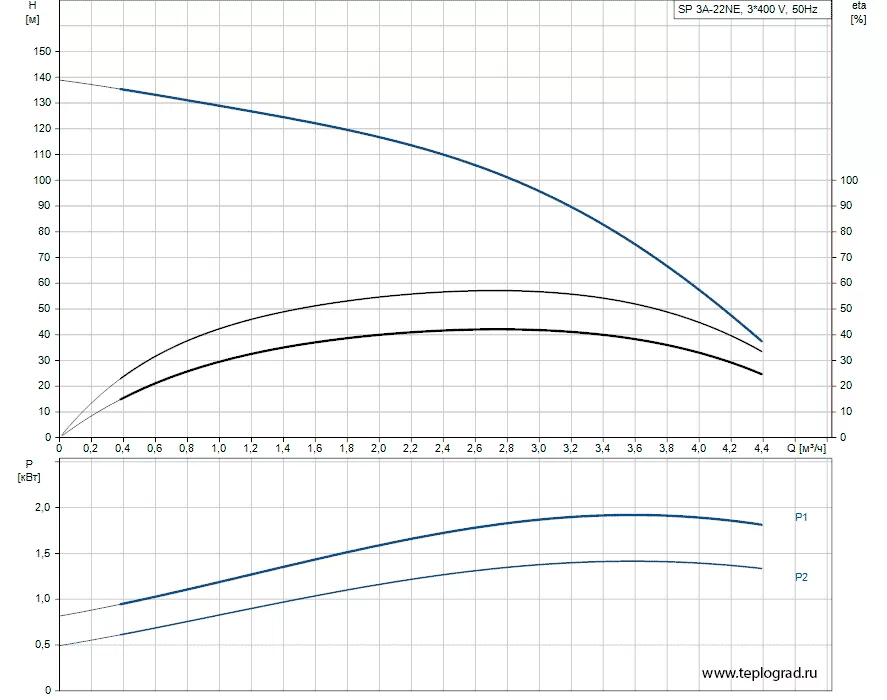
Task: Click the 100 tick on eta axis
Action: coord(849,181)
